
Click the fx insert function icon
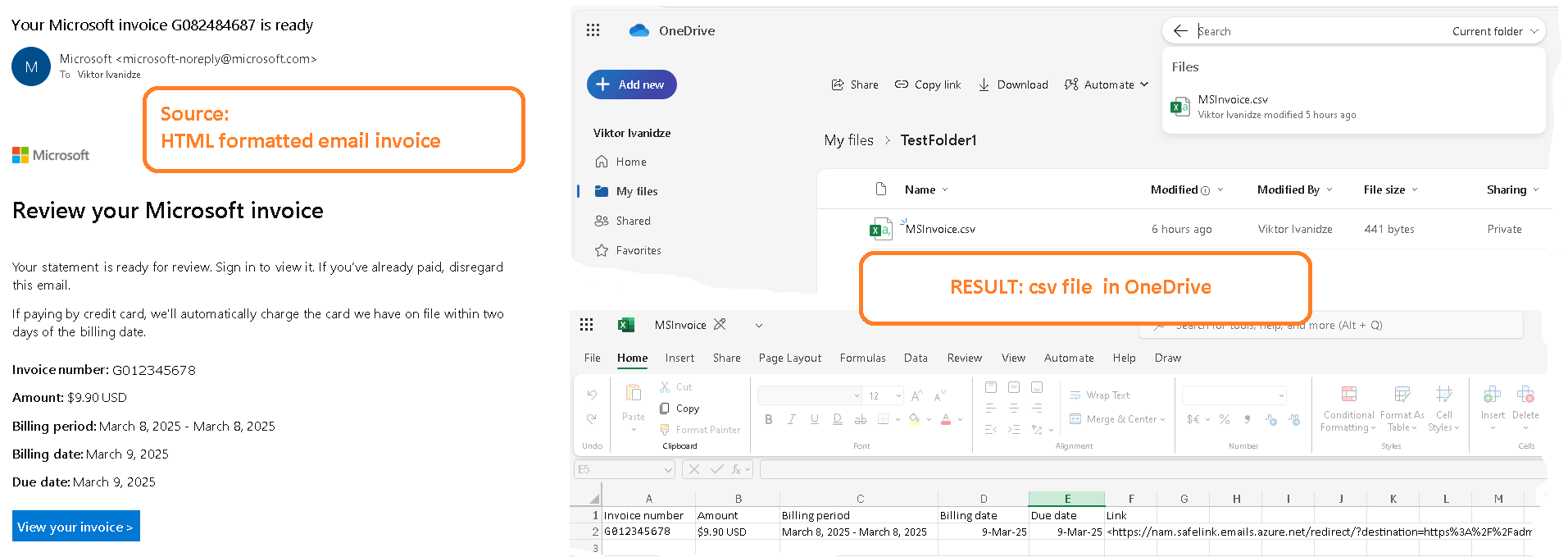pyautogui.click(x=737, y=469)
